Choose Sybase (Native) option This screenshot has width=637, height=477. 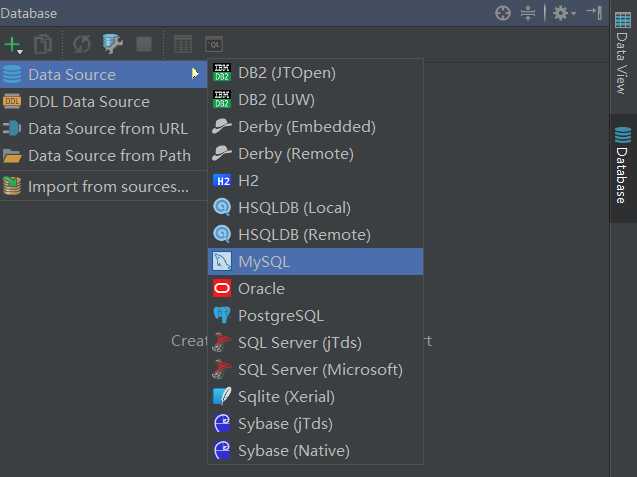(x=315, y=451)
